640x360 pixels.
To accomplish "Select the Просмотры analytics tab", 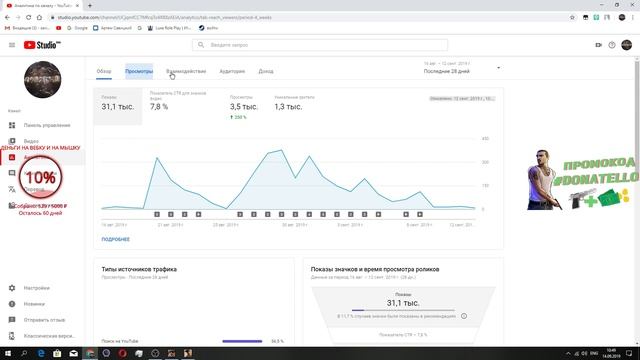I will pyautogui.click(x=139, y=71).
